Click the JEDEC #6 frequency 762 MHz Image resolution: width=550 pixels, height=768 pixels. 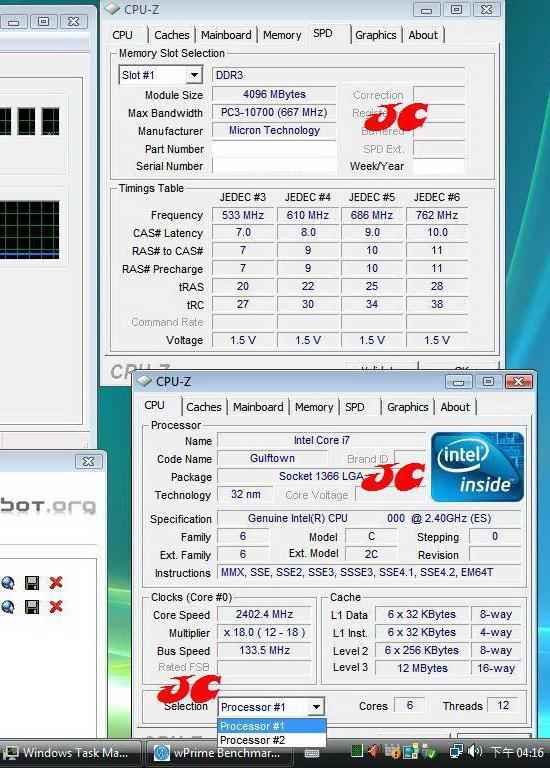tap(437, 215)
